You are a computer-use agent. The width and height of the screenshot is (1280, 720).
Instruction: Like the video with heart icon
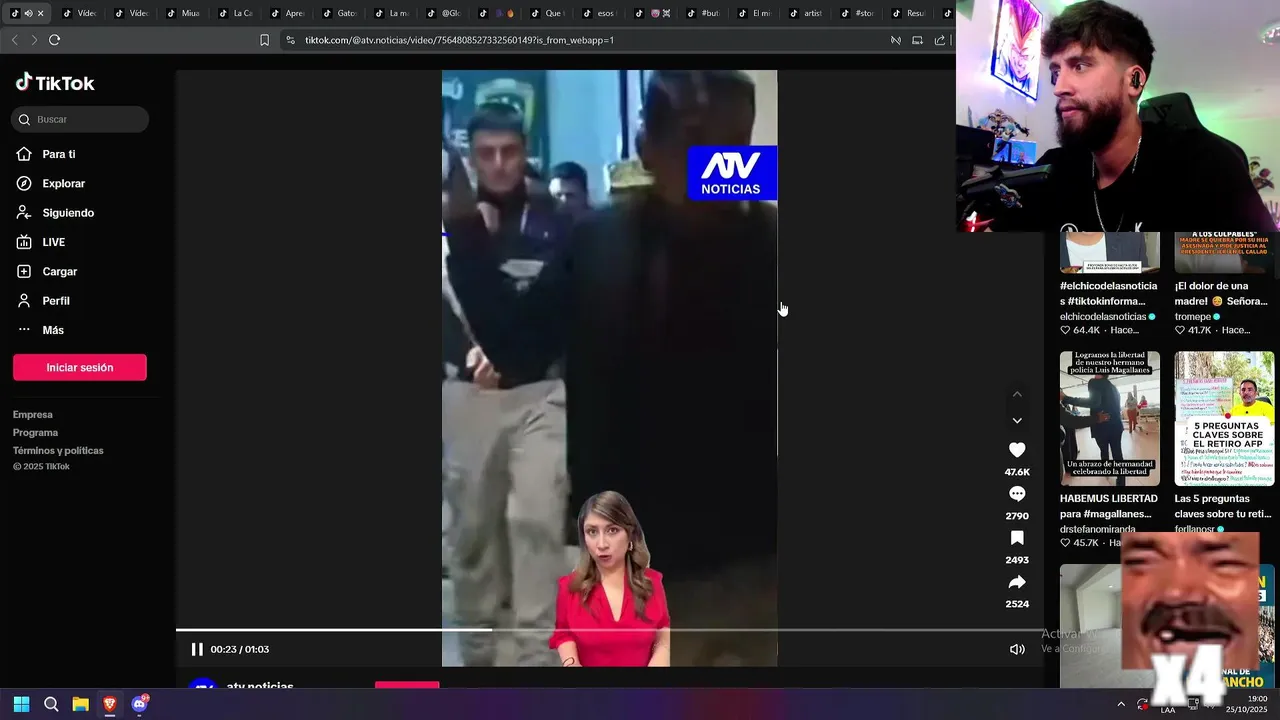[x=1017, y=450]
